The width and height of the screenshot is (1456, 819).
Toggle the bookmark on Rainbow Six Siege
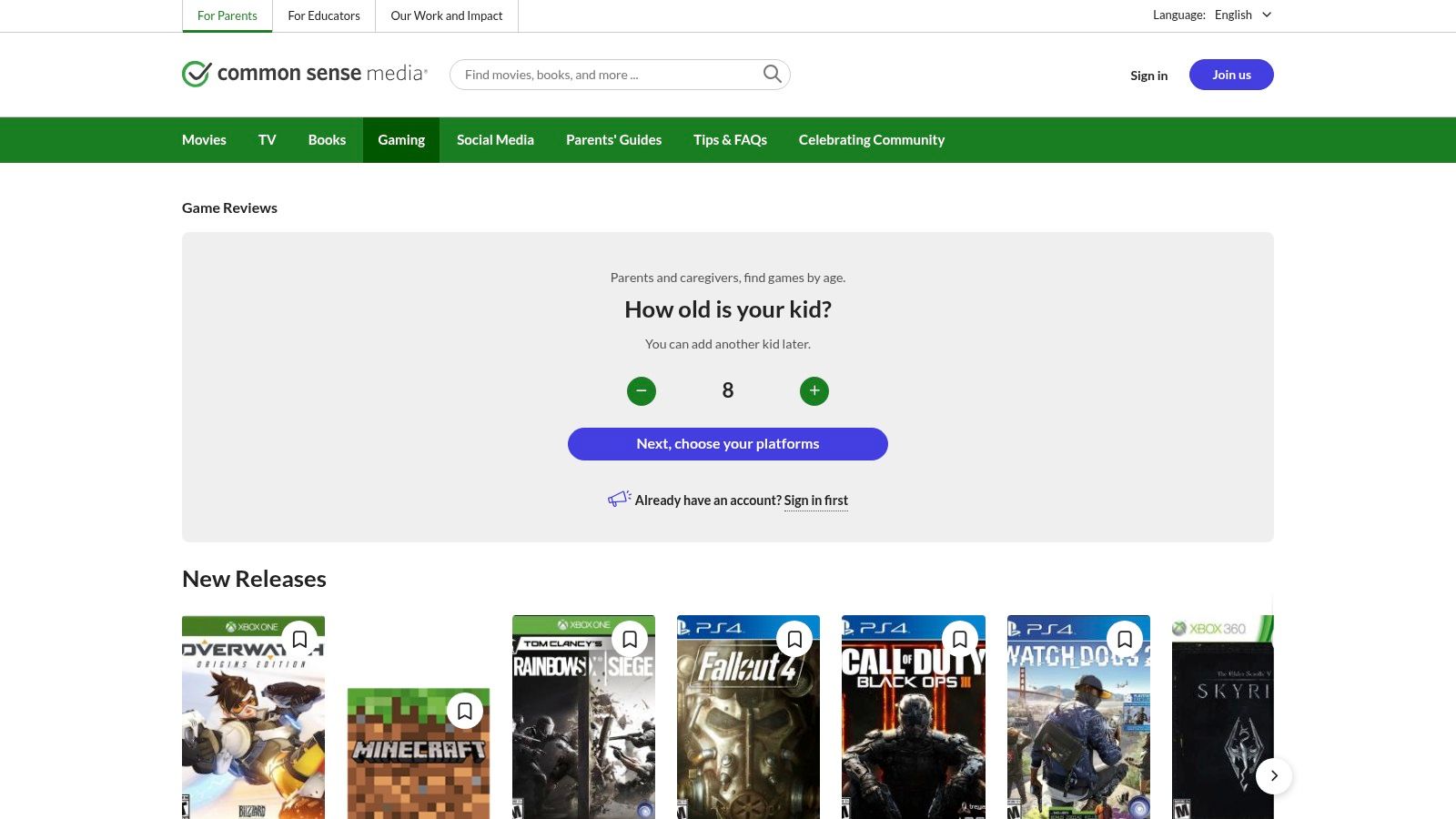click(630, 639)
